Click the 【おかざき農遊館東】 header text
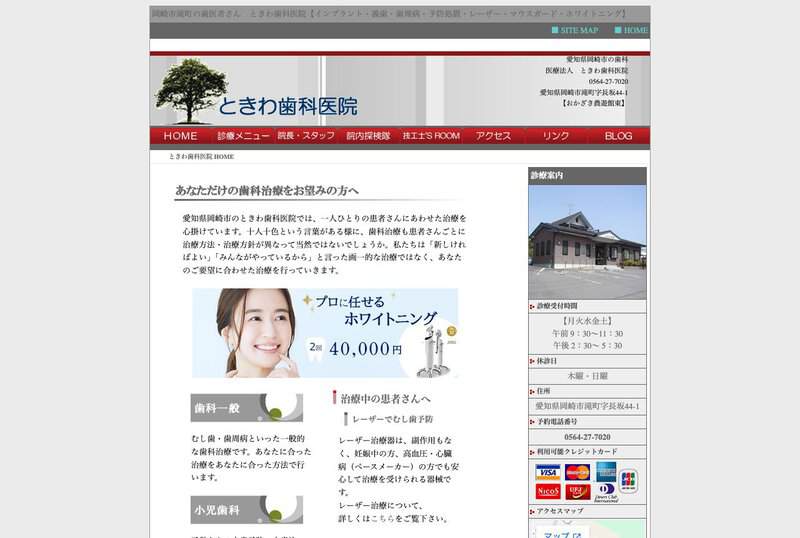Screen dimensions: 800x538 click(x=594, y=103)
